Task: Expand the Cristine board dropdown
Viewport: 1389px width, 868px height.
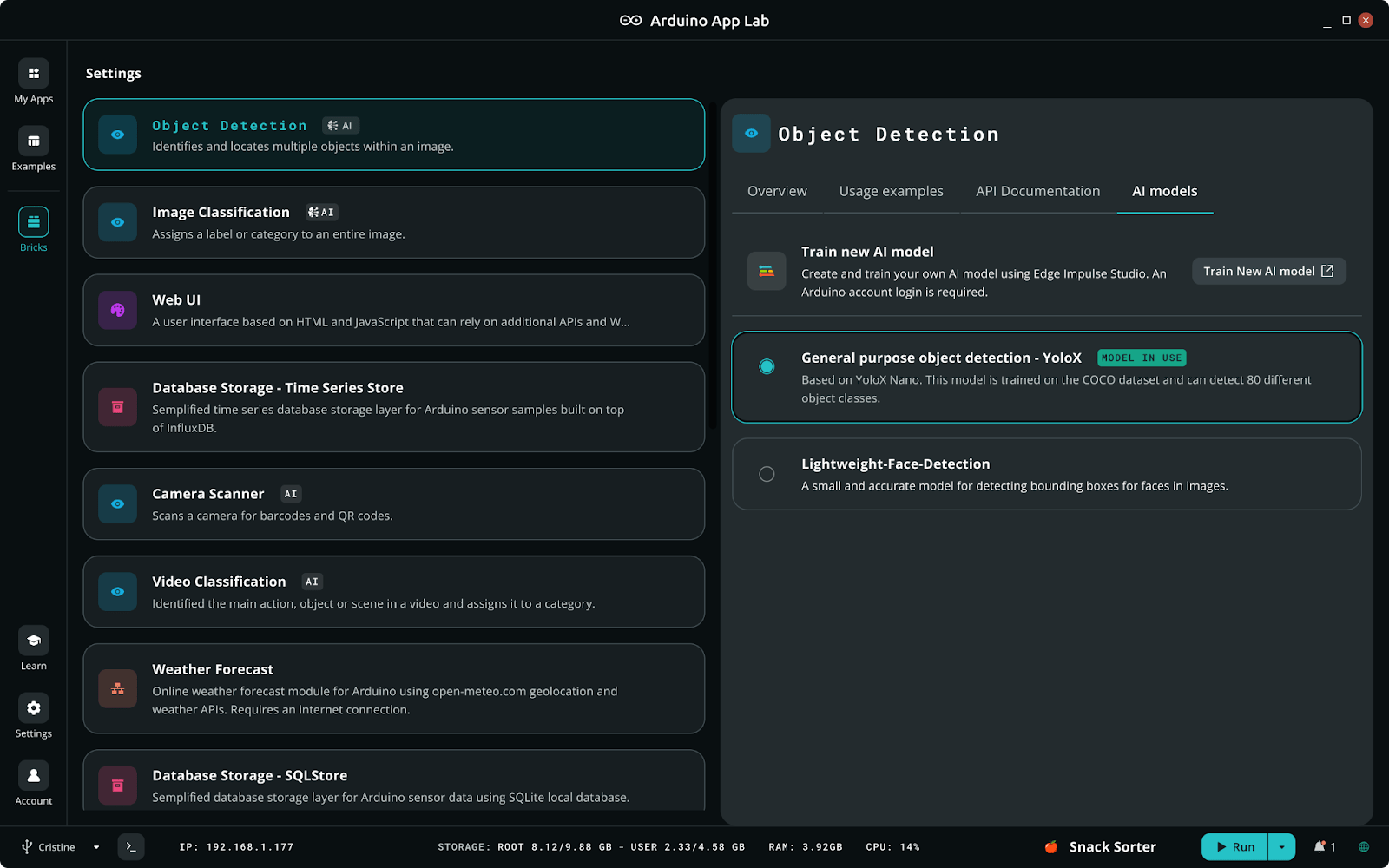Action: click(x=96, y=847)
